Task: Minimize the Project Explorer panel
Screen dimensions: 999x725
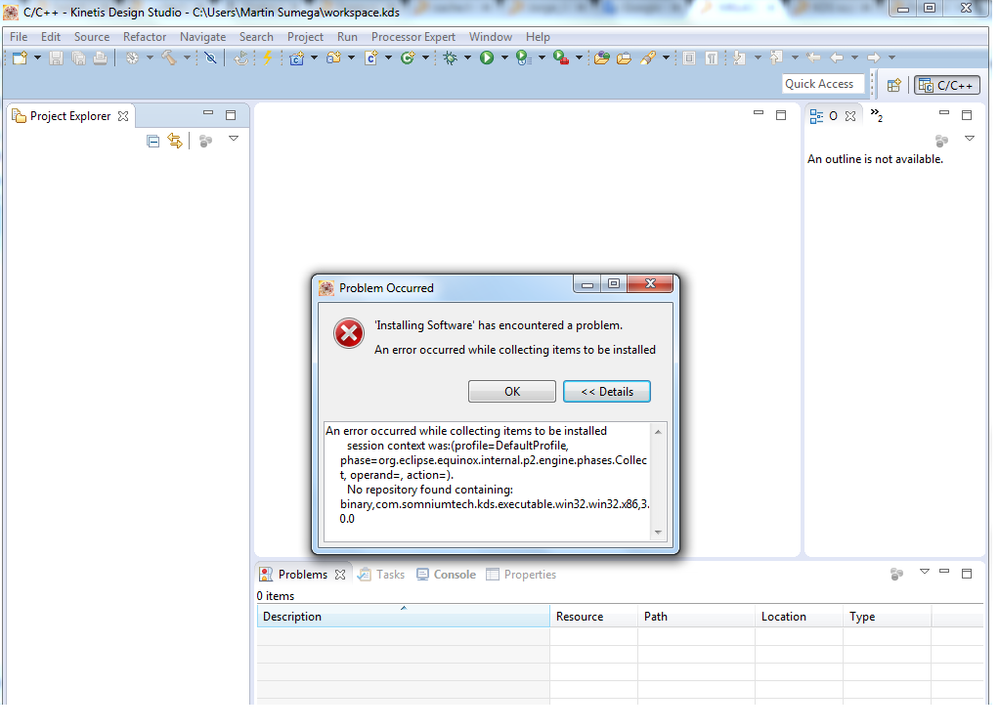Action: tap(208, 113)
